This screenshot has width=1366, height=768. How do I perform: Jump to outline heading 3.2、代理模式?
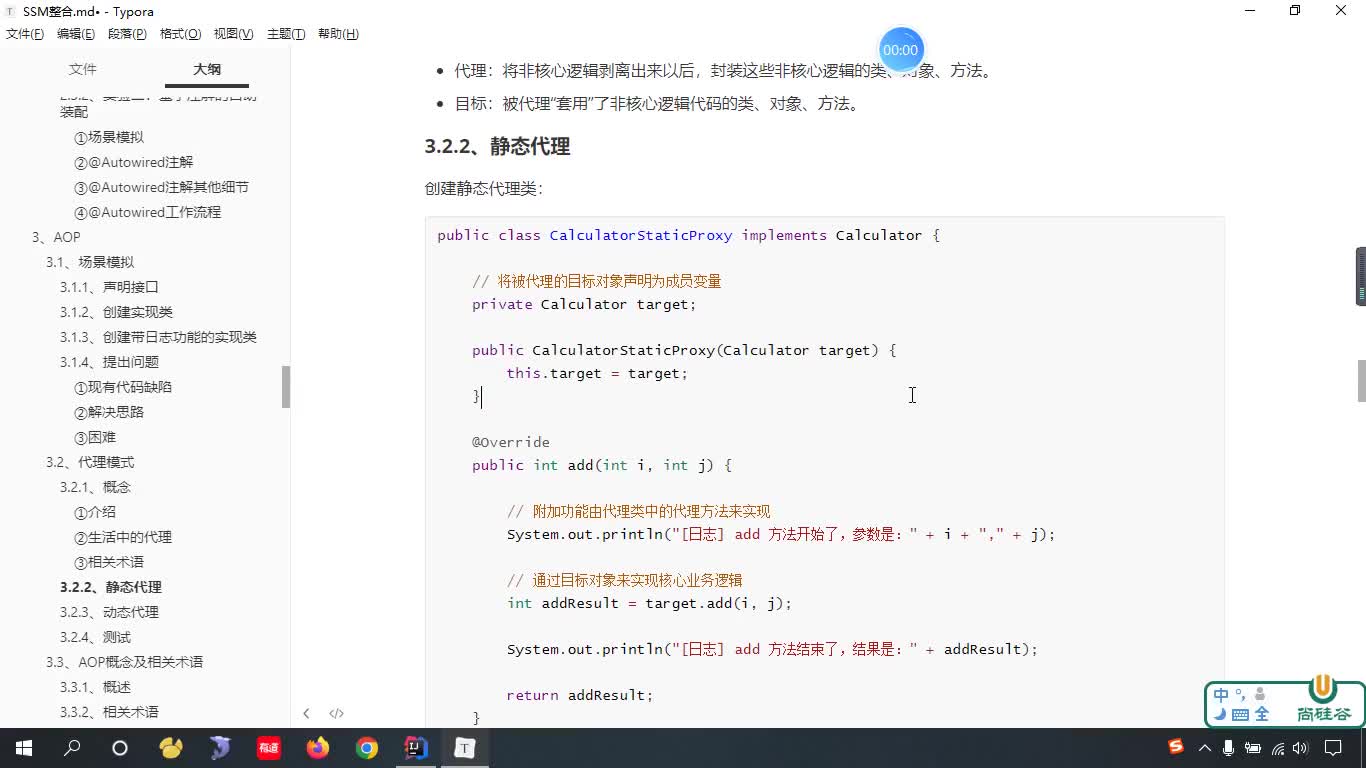point(90,462)
